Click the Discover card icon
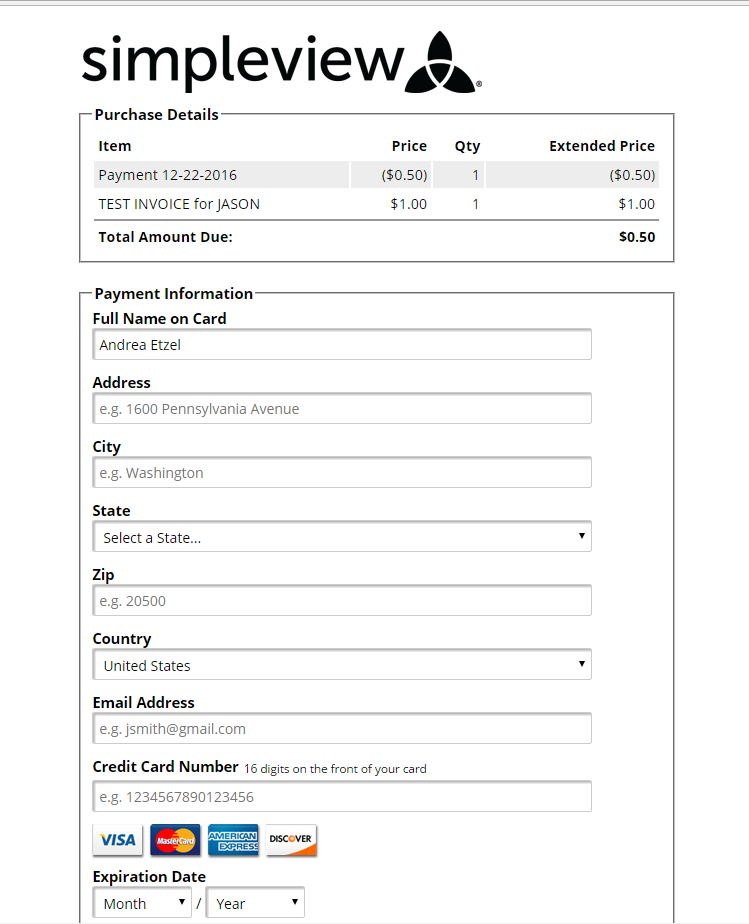Image resolution: width=749 pixels, height=924 pixels. 291,840
